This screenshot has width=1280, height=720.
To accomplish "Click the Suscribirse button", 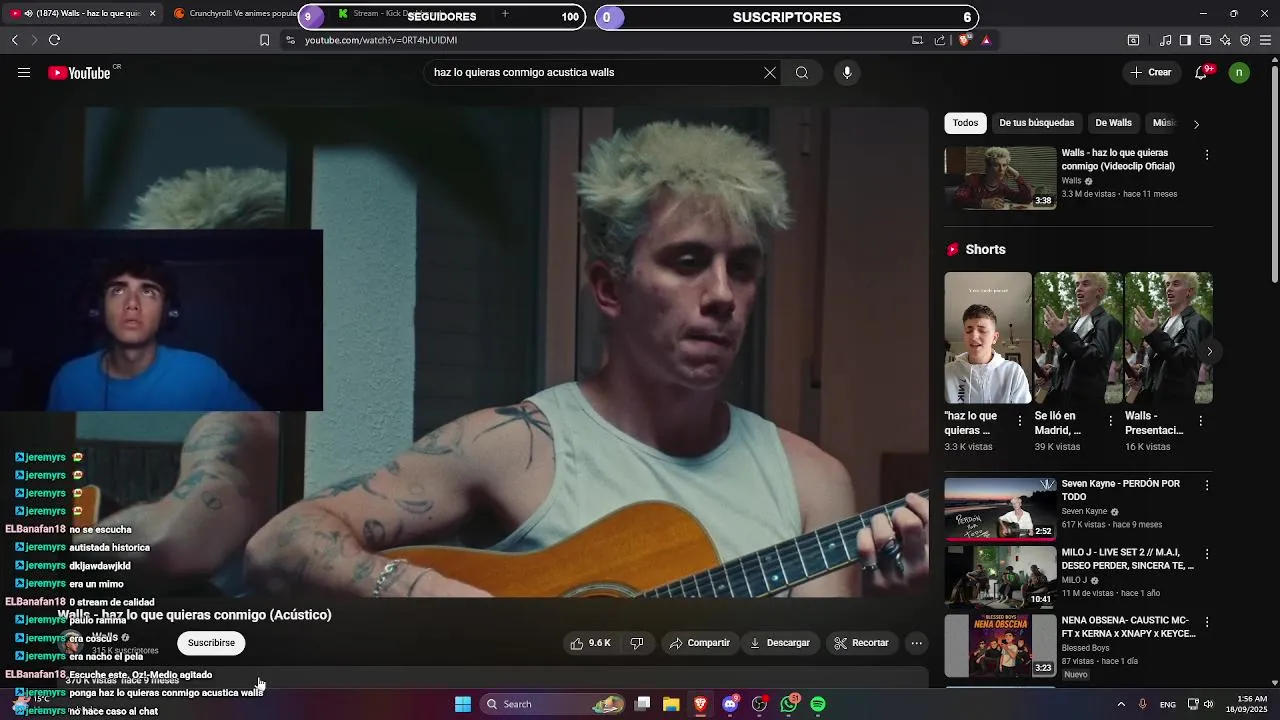I will (x=211, y=643).
